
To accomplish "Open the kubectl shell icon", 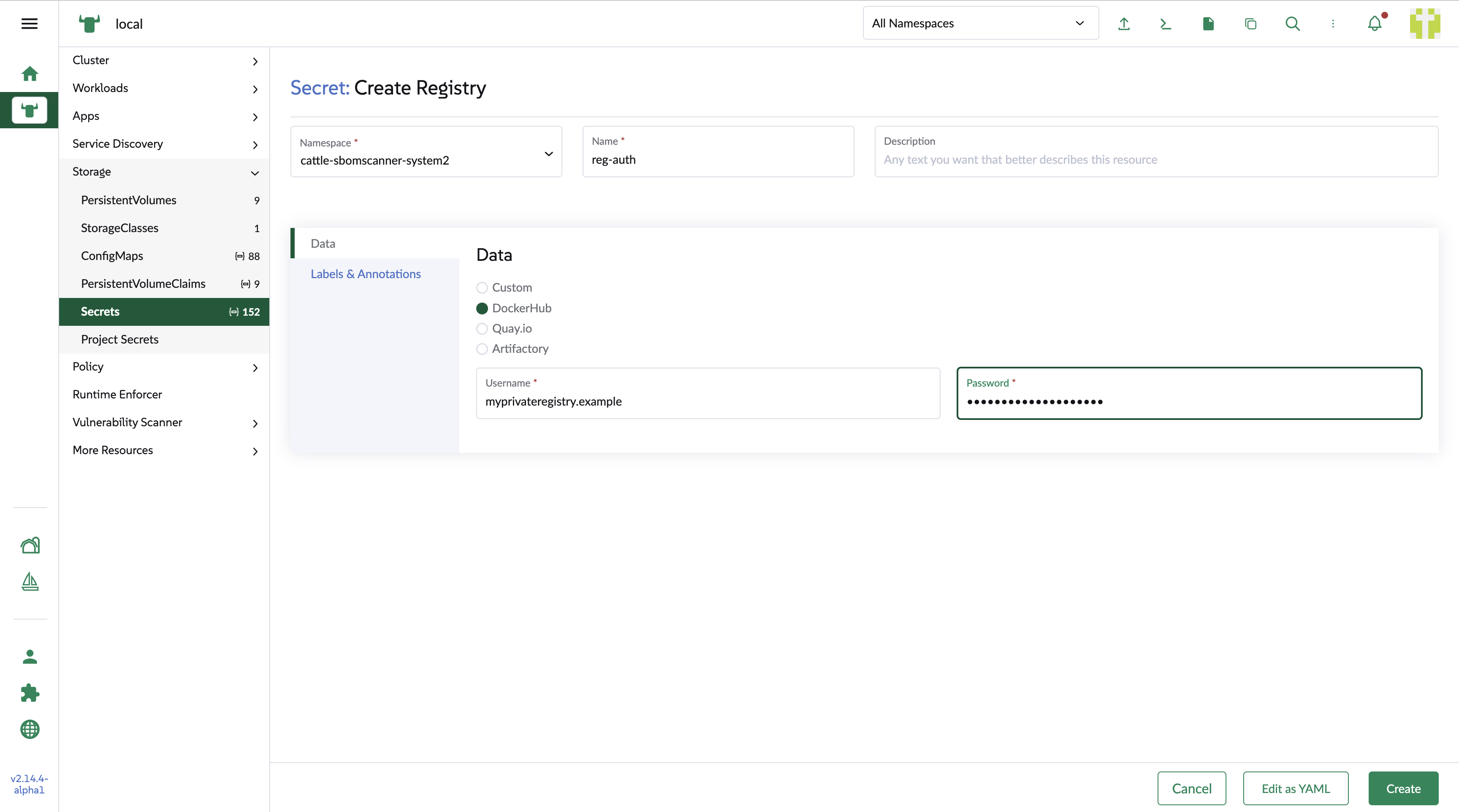I will pos(1166,24).
